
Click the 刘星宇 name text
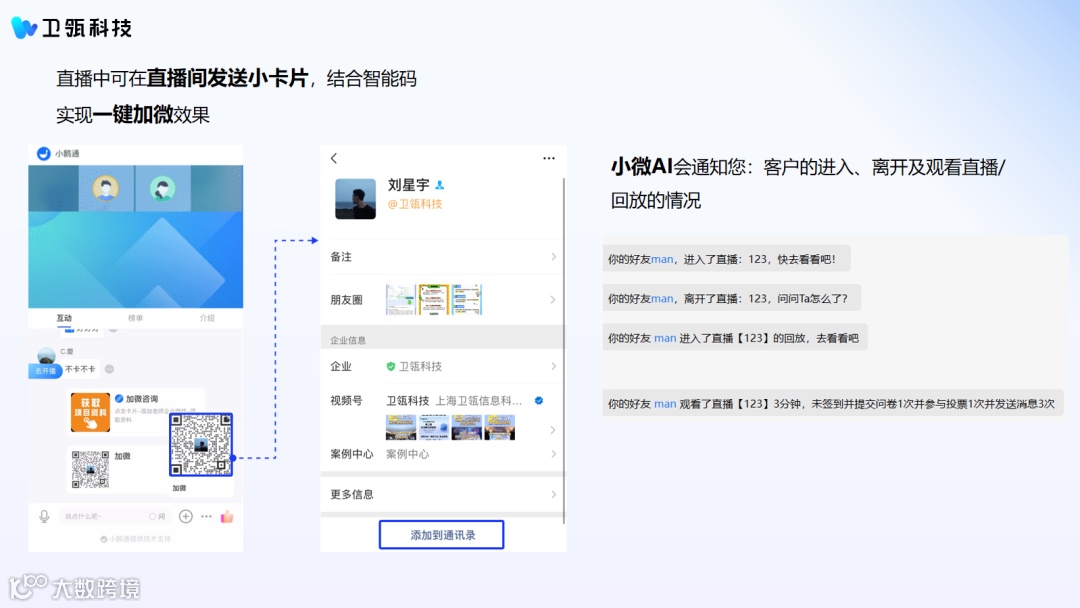click(x=408, y=185)
